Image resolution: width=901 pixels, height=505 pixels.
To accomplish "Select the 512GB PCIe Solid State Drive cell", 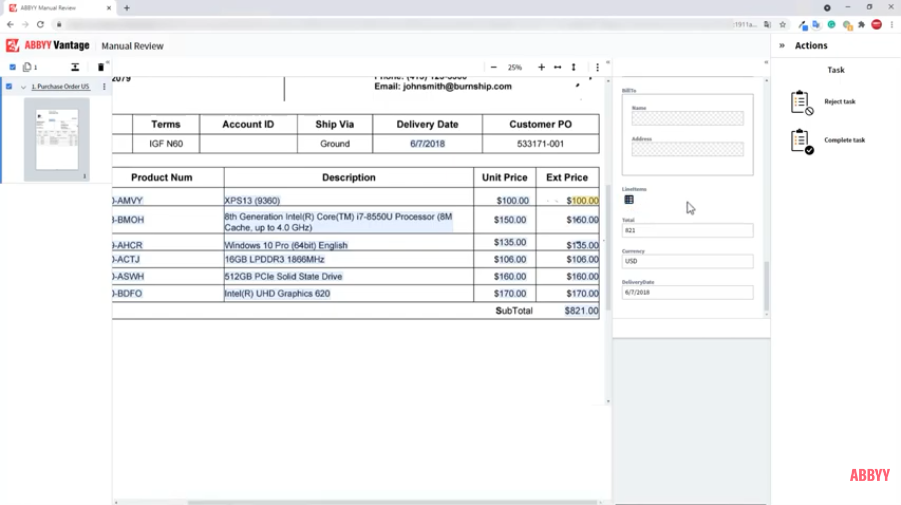I will [283, 276].
